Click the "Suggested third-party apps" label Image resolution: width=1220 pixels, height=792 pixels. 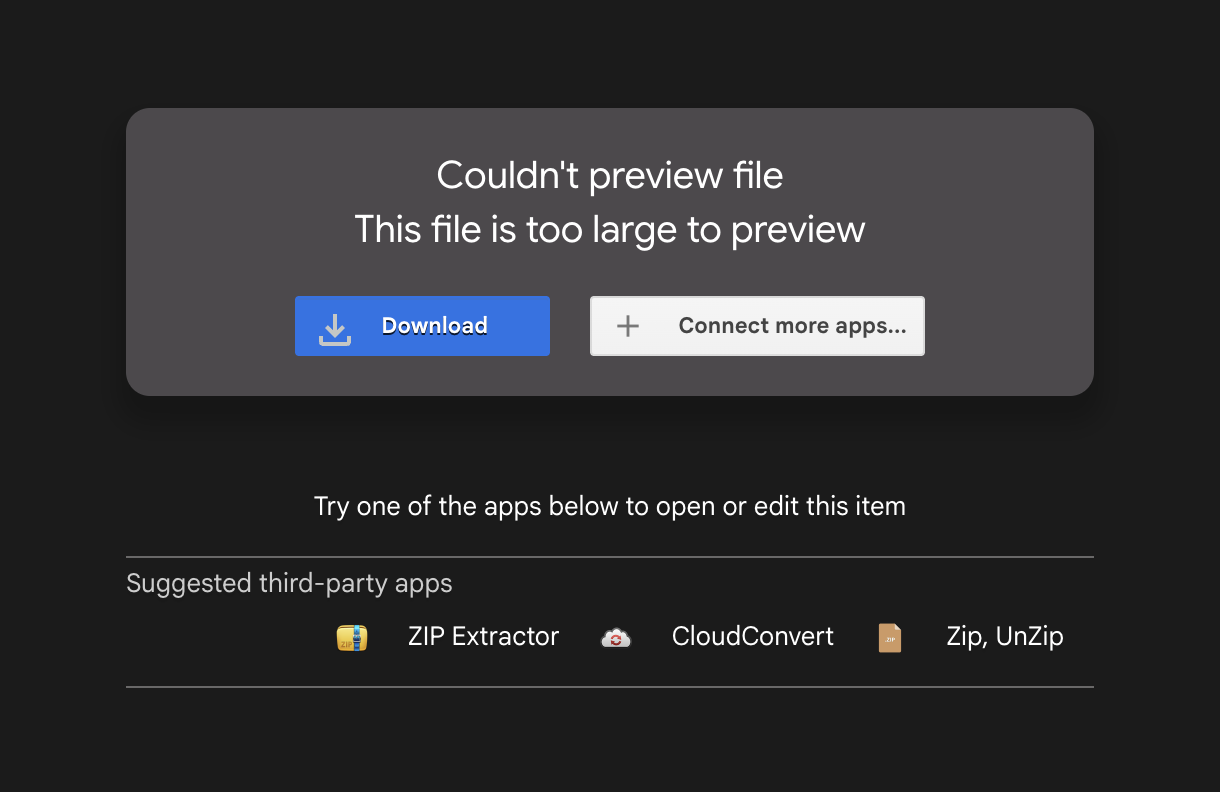(x=289, y=583)
